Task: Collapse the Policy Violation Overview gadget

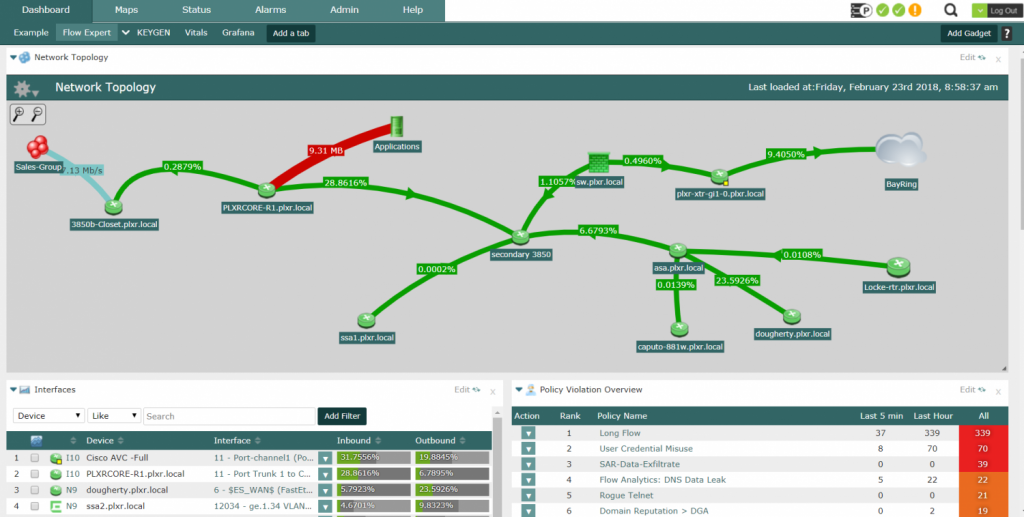Action: pyautogui.click(x=519, y=390)
